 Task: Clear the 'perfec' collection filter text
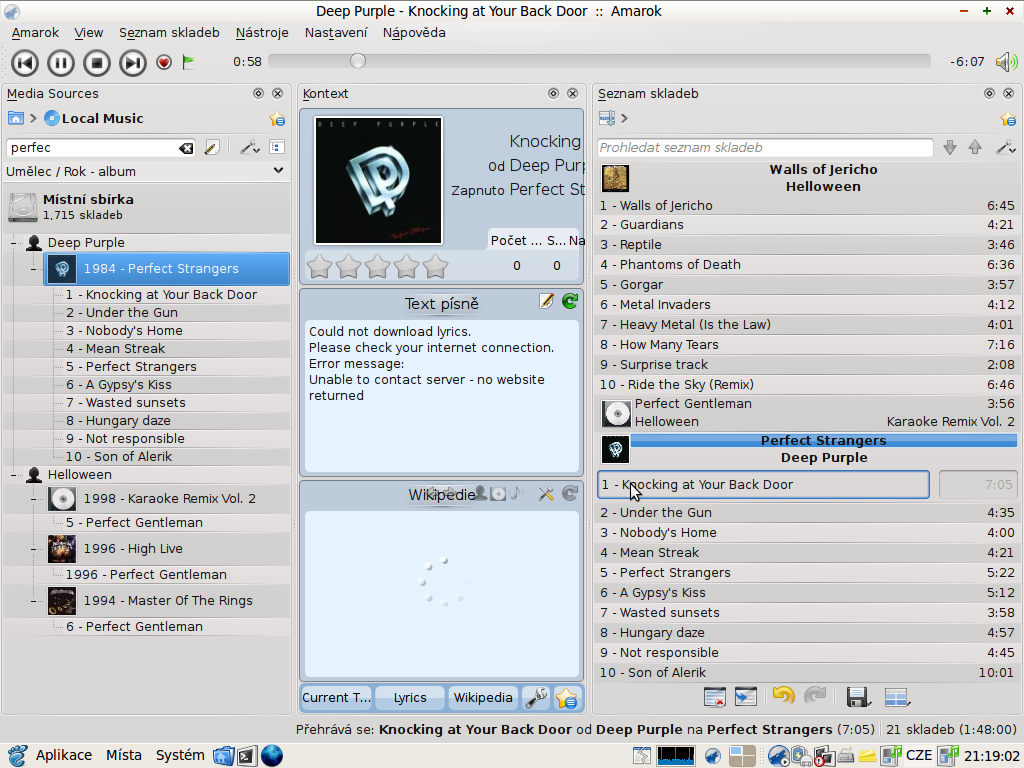click(186, 148)
